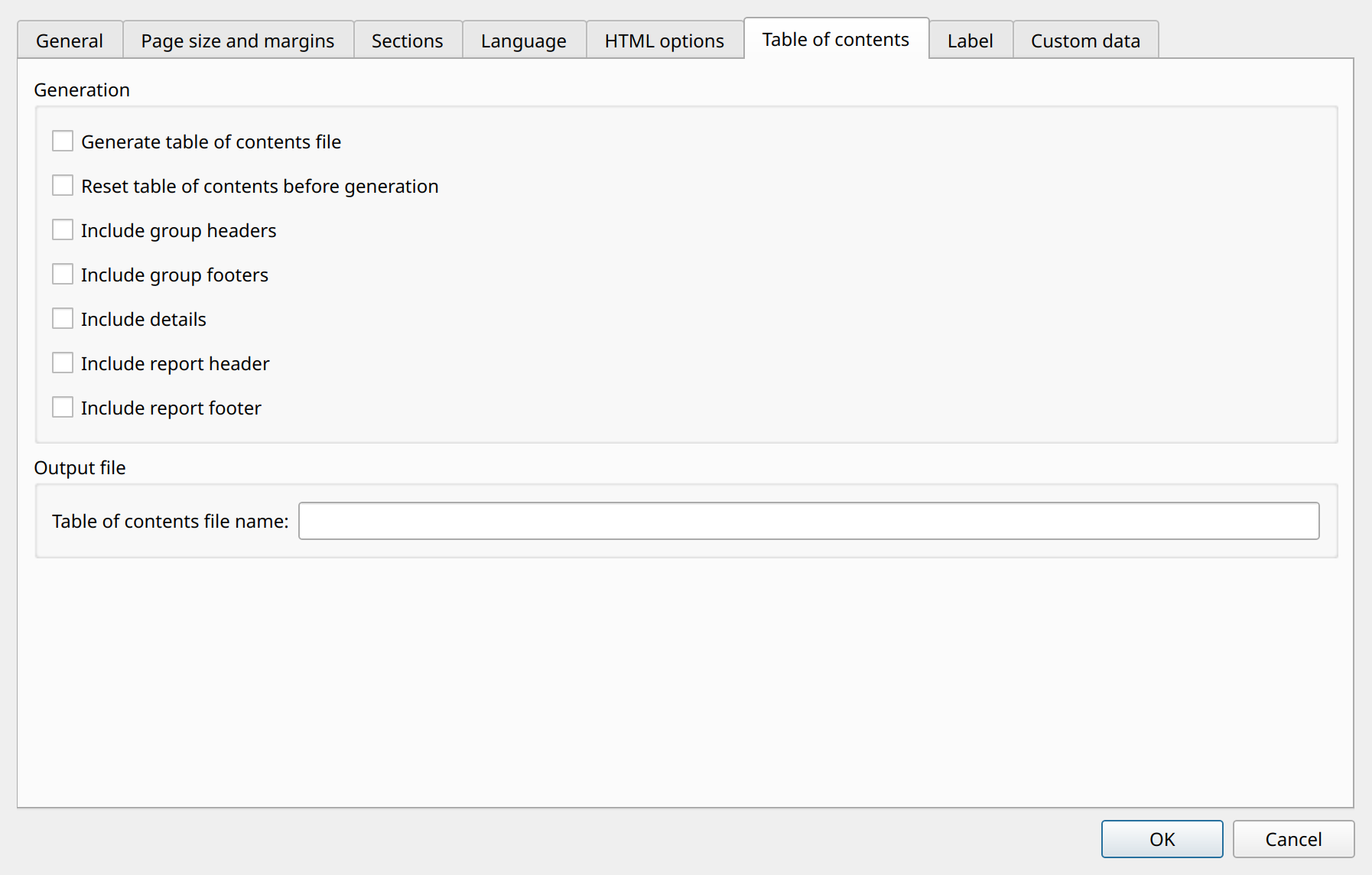Open the HTML options tab
This screenshot has width=1372, height=875.
click(665, 41)
